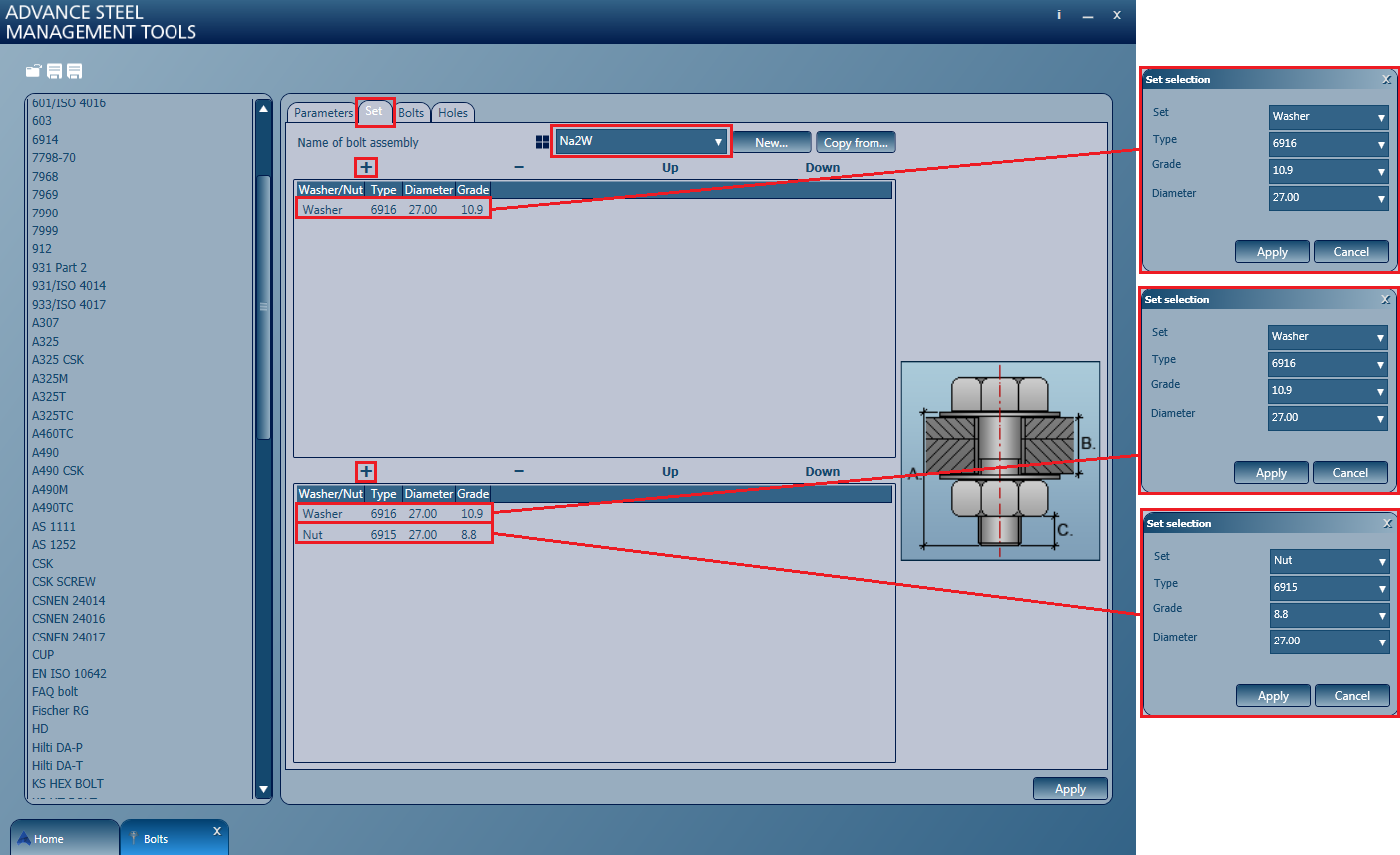Remove a row with the lower table's minus icon
Screen dimensions: 1400x855
[519, 472]
